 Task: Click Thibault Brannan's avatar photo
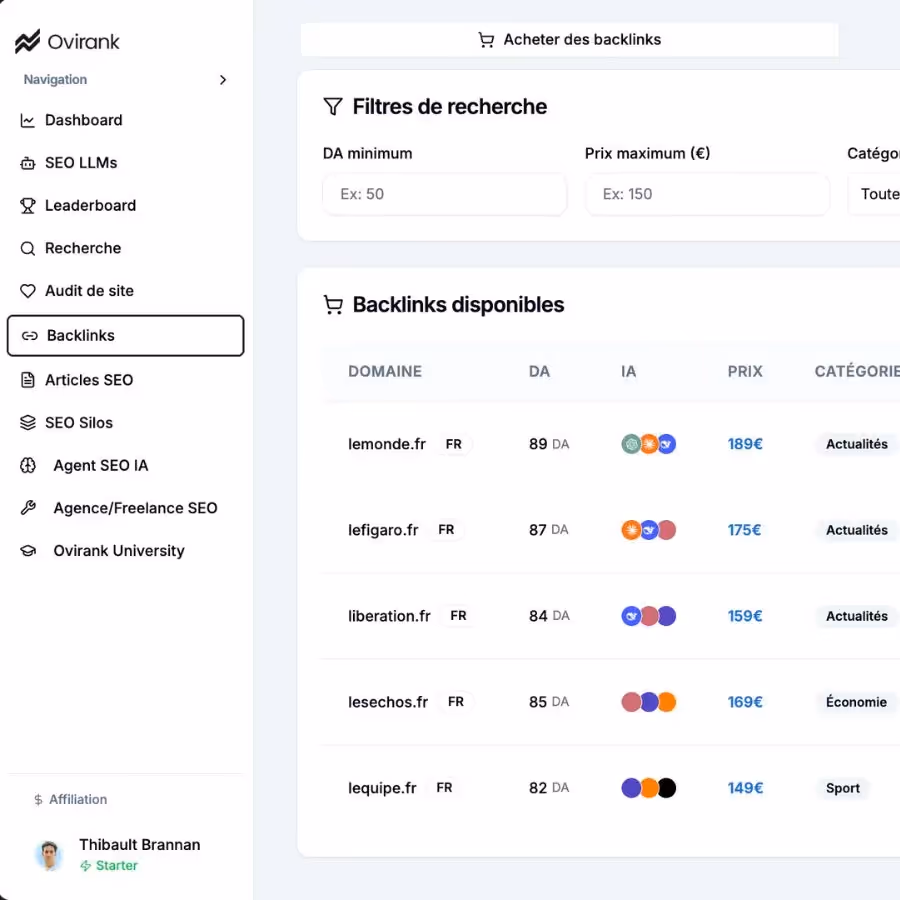49,855
